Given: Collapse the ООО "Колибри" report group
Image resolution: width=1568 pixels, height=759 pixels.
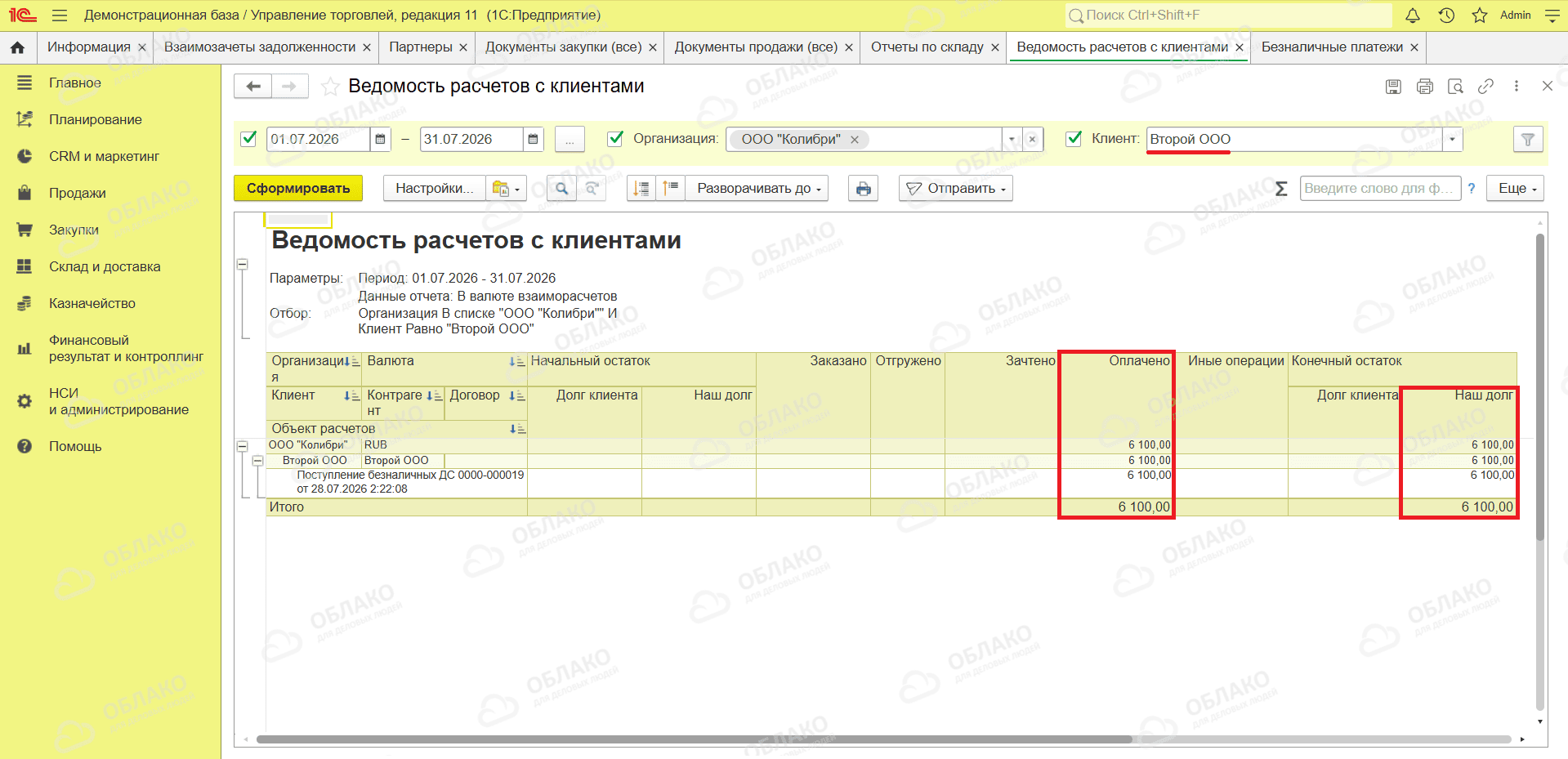Looking at the screenshot, I should (x=243, y=446).
